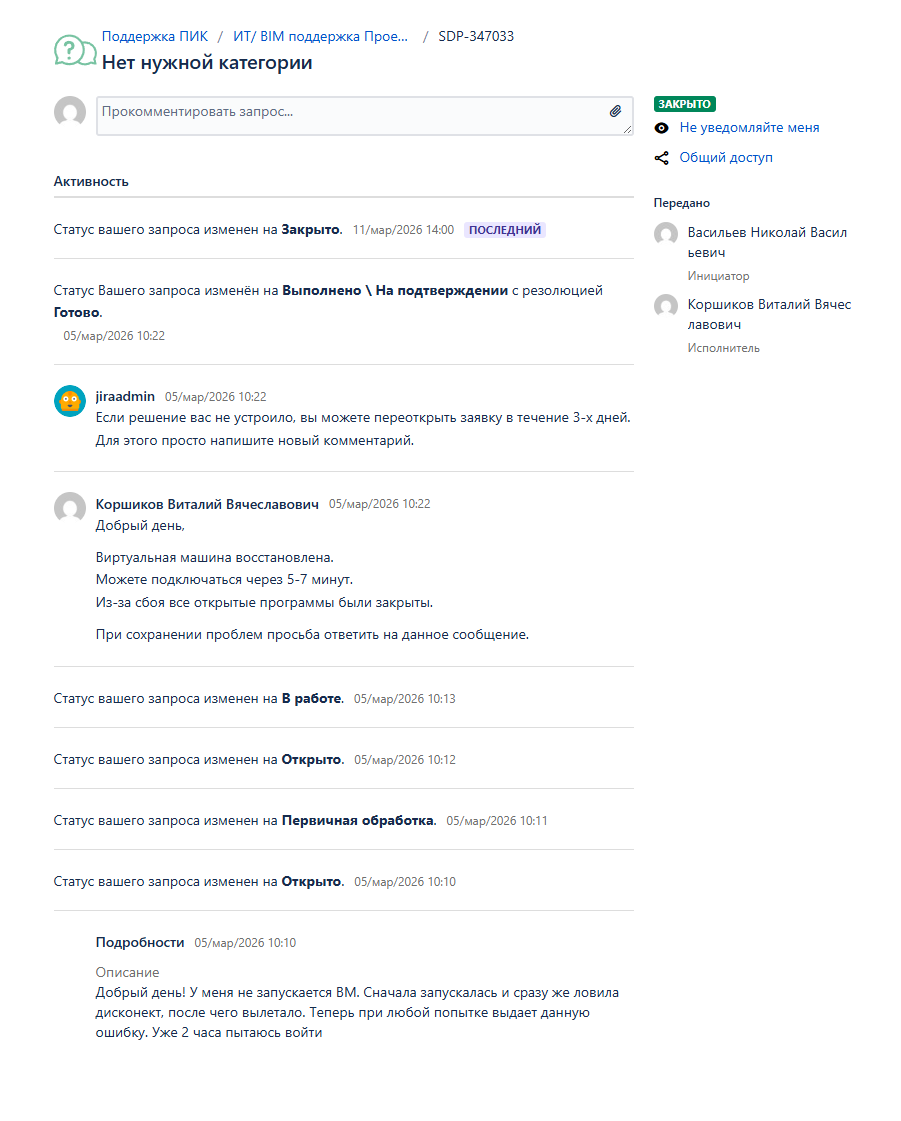Image resolution: width=901 pixels, height=1121 pixels.
Task: Click Коршиков Виталий's avatar in the sidebar
Action: coord(666,306)
